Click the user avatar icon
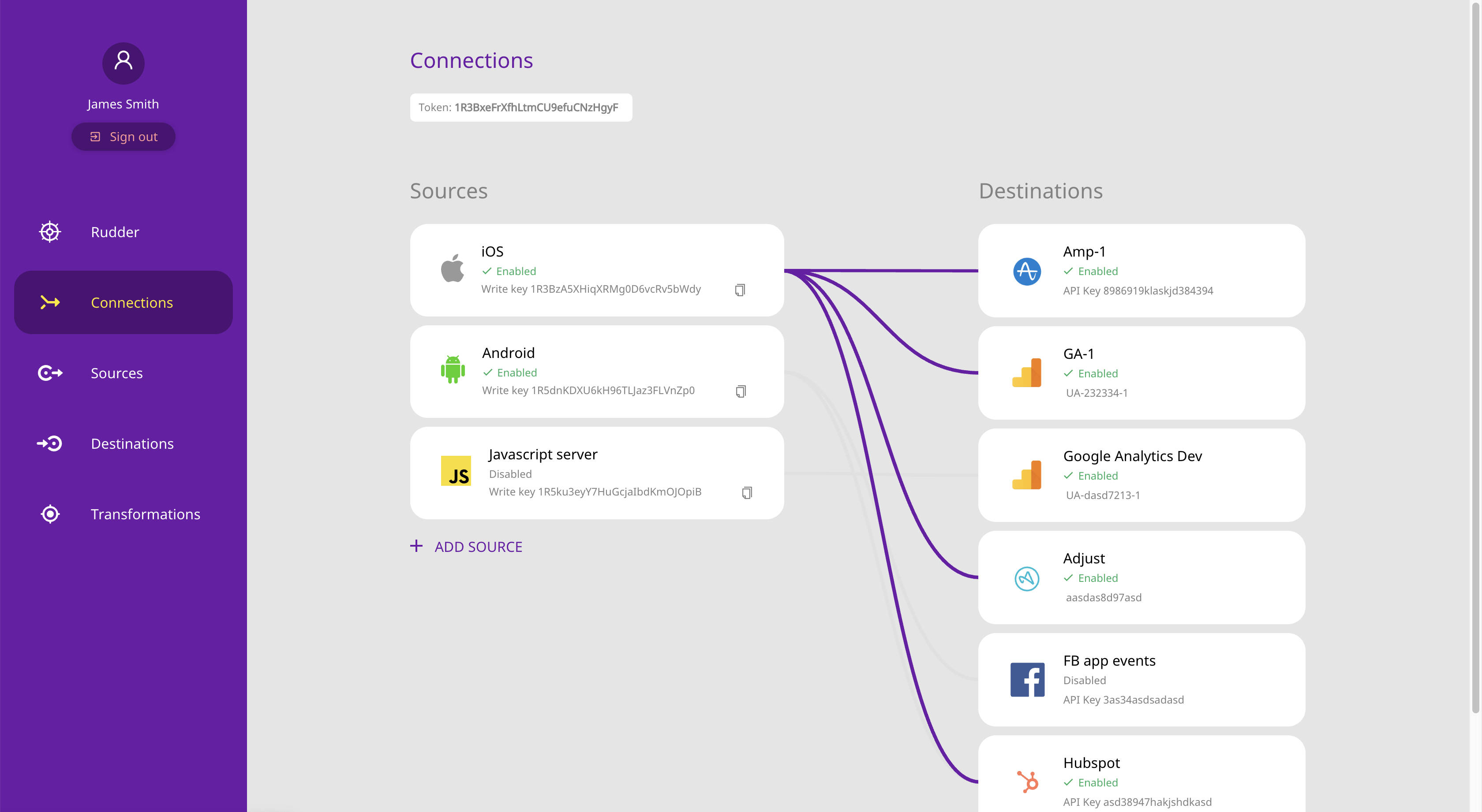 (x=123, y=63)
